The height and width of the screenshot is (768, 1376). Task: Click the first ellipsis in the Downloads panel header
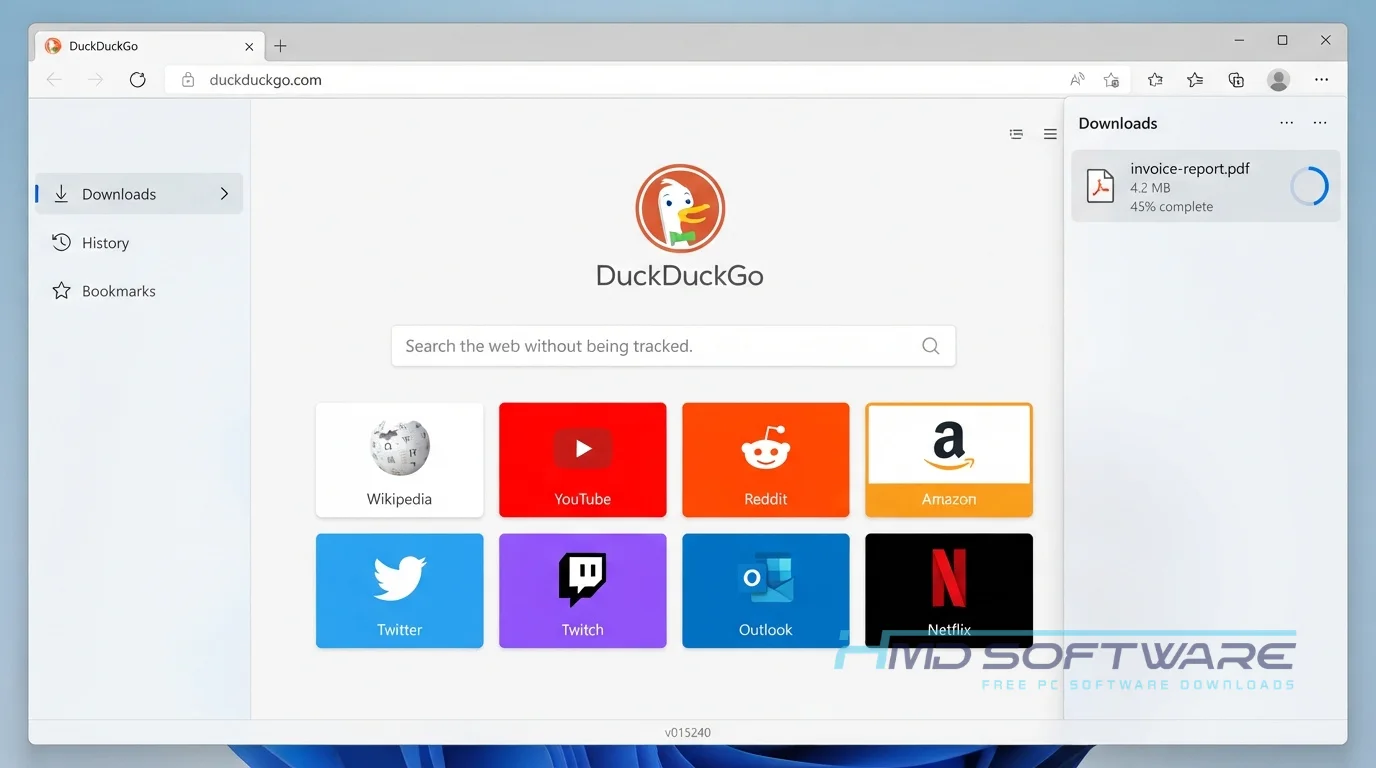pyautogui.click(x=1287, y=123)
